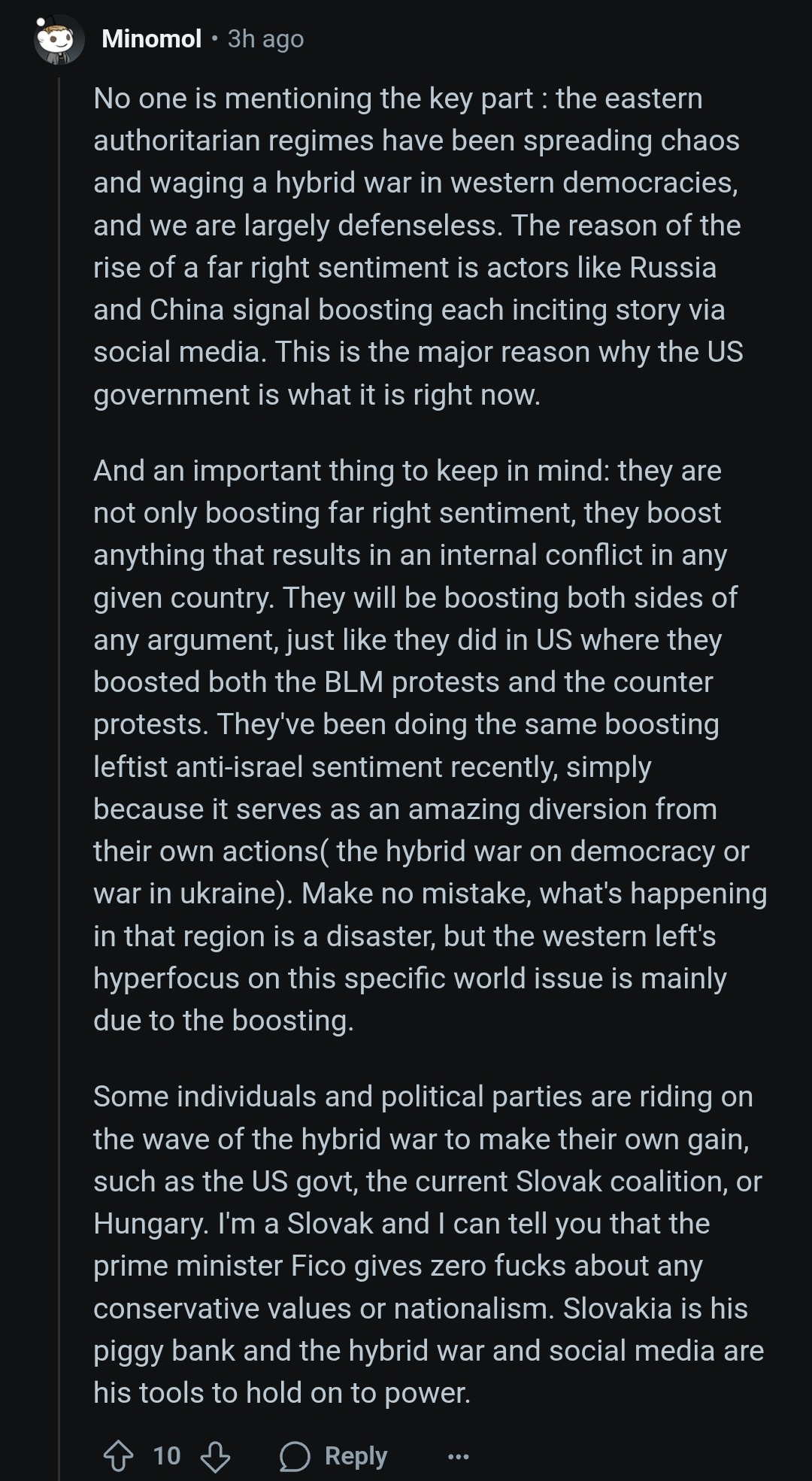The width and height of the screenshot is (812, 1481).
Task: Open the three-dot more options menu
Action: 458,1457
